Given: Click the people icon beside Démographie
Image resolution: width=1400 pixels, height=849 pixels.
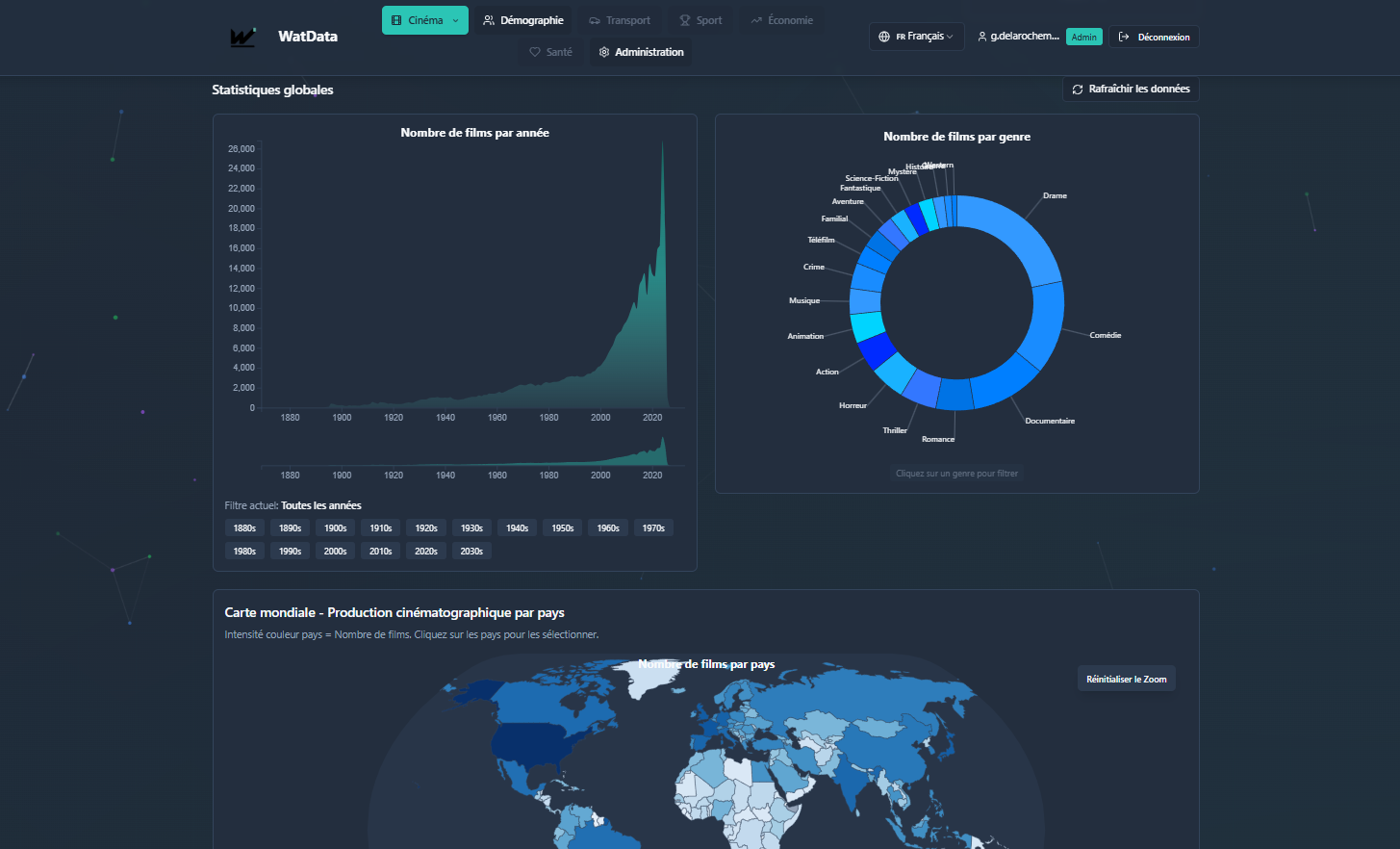Looking at the screenshot, I should [489, 20].
